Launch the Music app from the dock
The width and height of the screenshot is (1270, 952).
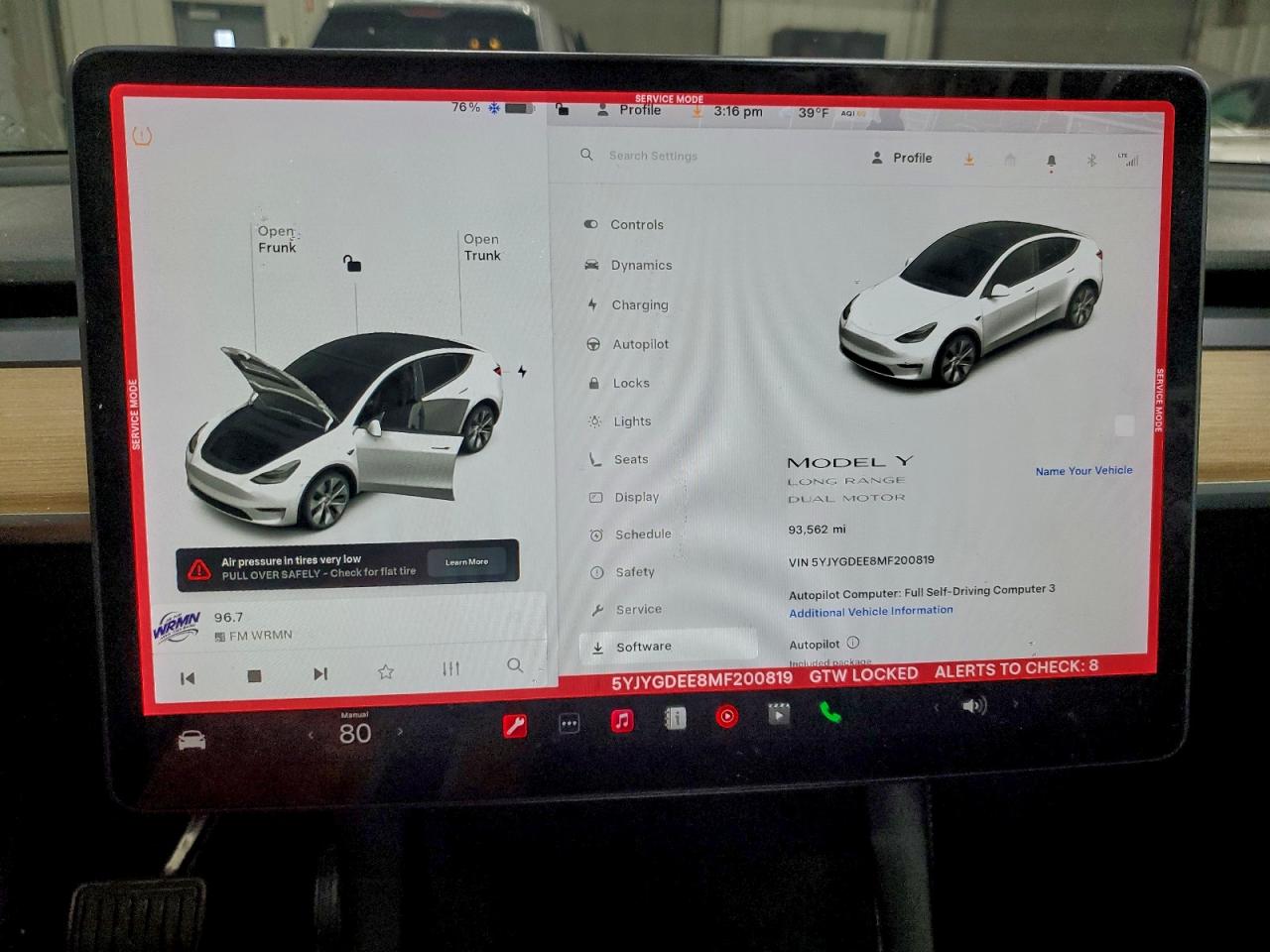(621, 716)
